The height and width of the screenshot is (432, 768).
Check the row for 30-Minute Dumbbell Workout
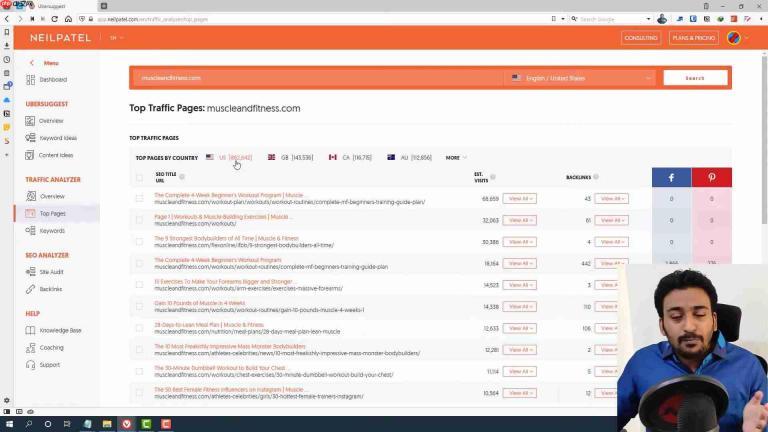click(140, 371)
